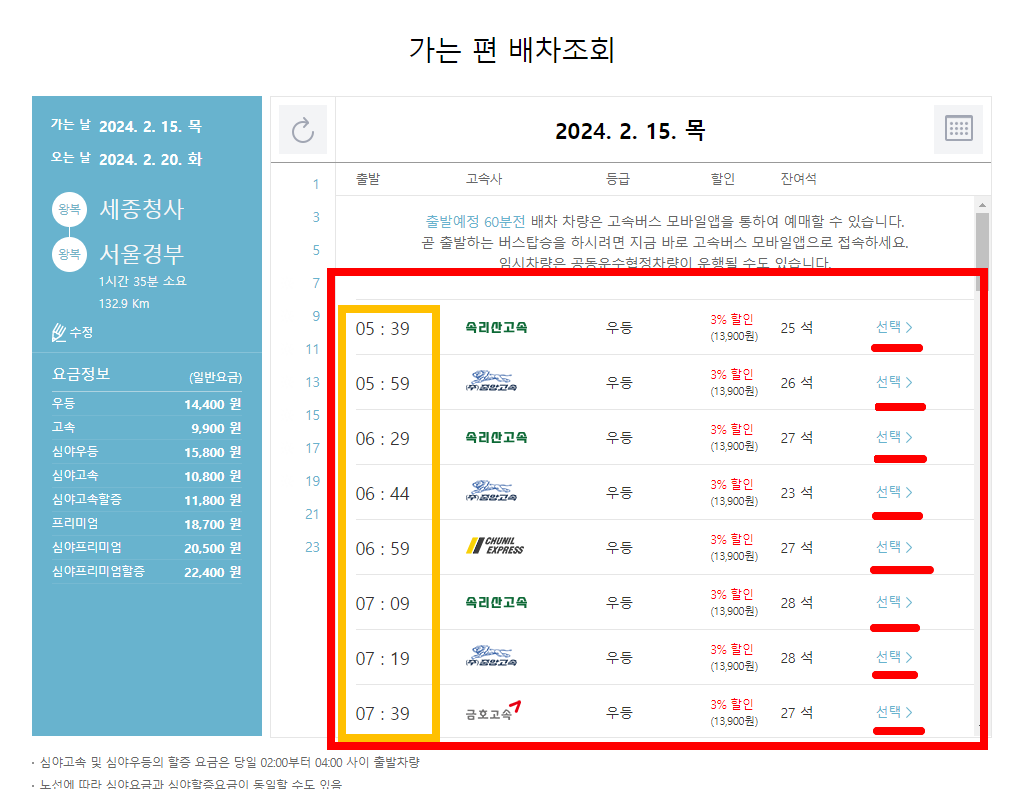Select the 07 : 09 bus 선택 link
Viewport: 1029px width, 789px height.
pyautogui.click(x=894, y=603)
